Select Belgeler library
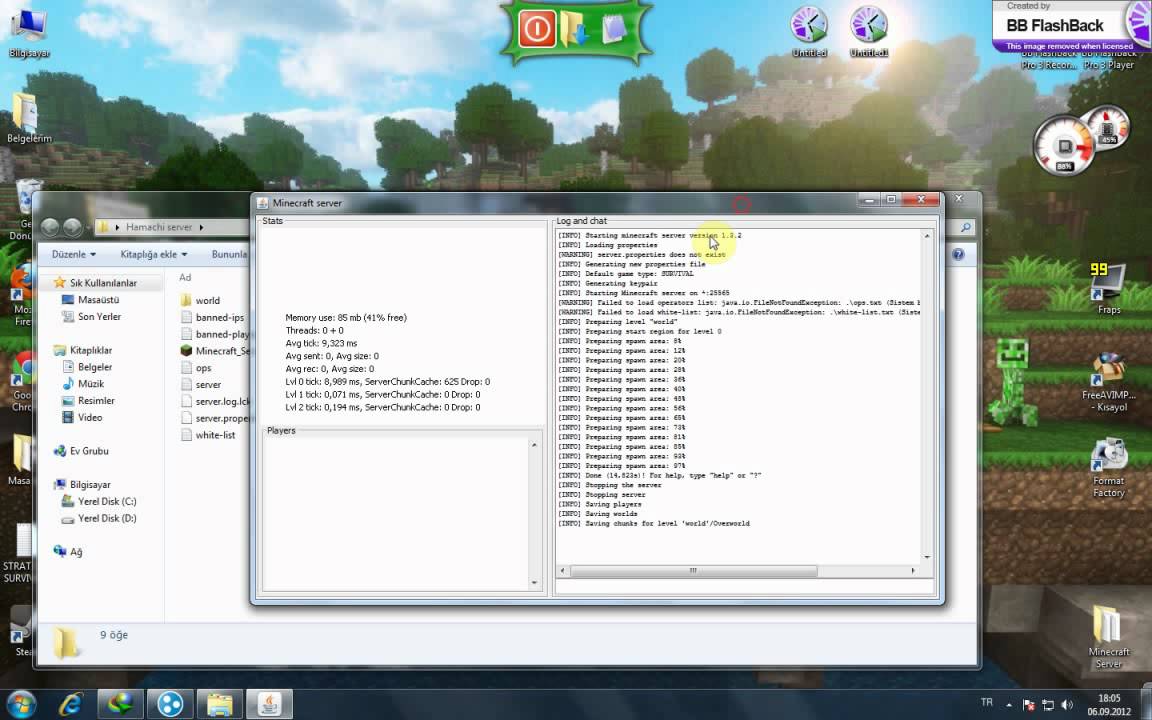This screenshot has width=1152, height=720. pyautogui.click(x=87, y=367)
